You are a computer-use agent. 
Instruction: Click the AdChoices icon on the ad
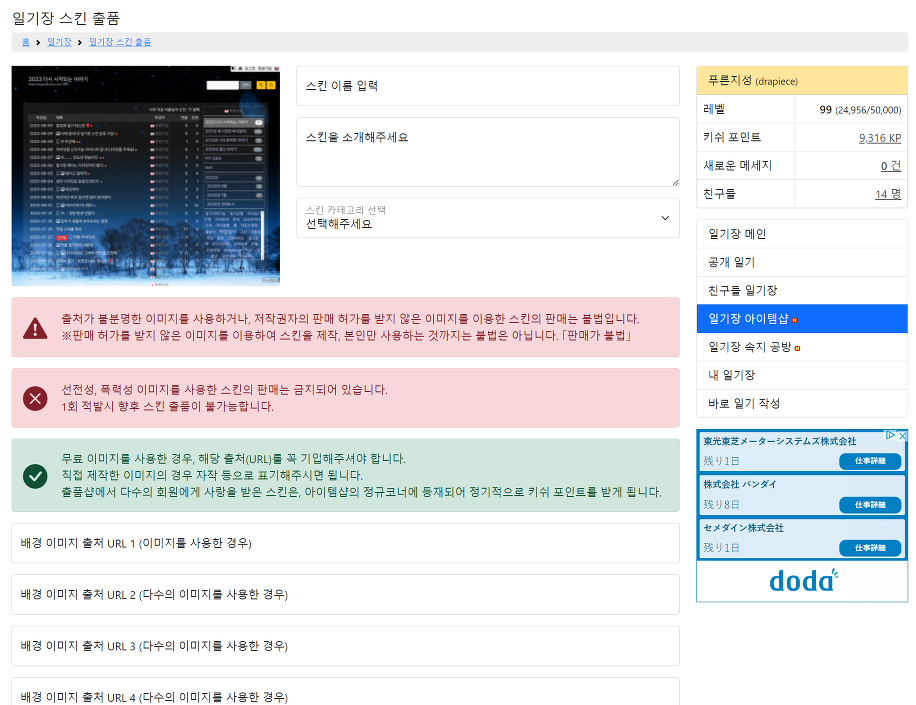tap(889, 436)
